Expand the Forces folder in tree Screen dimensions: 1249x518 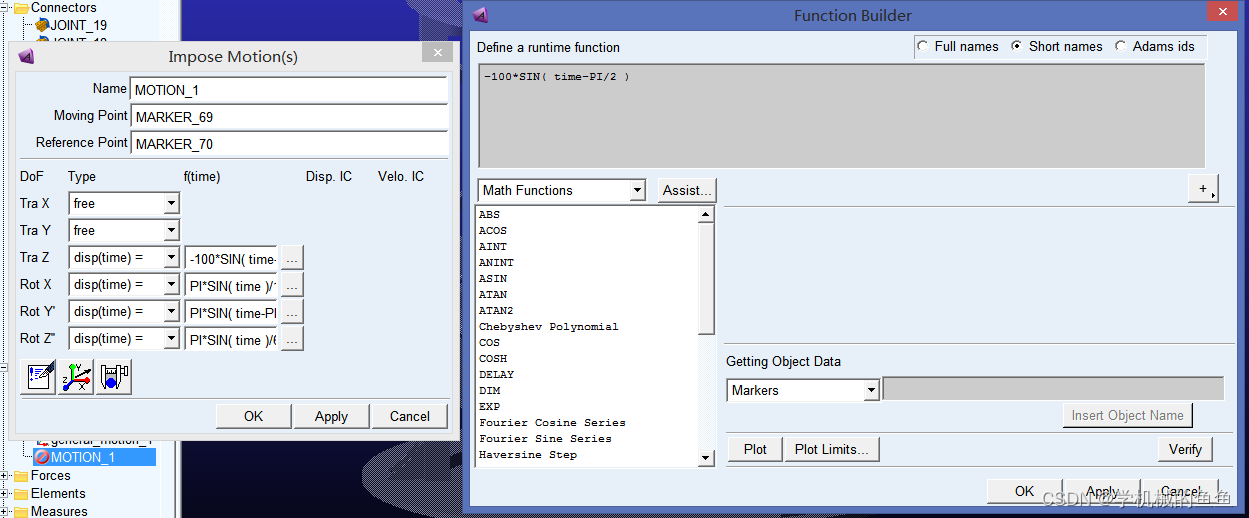pos(6,476)
